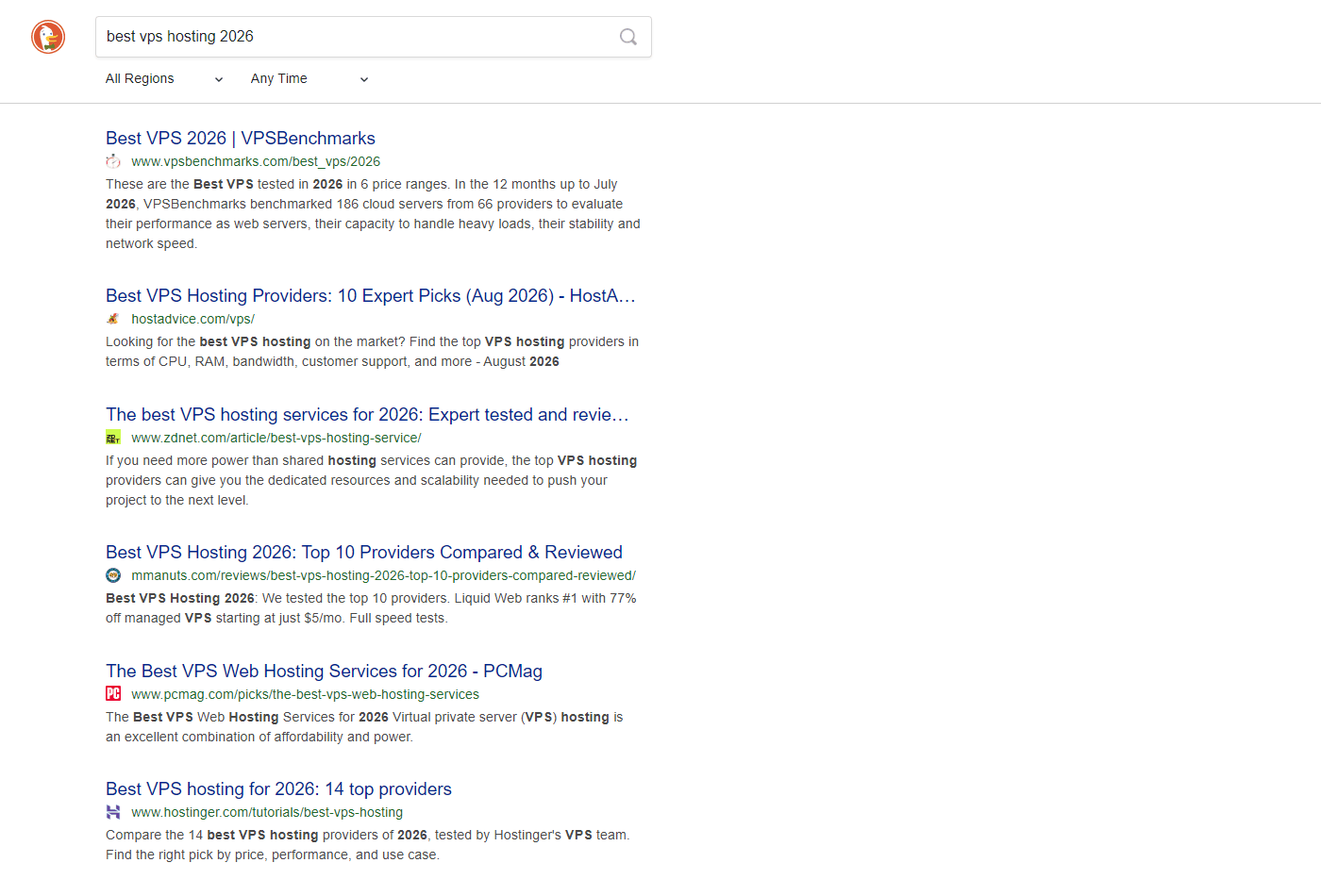Click ZDNET favicon beside zdnet.com URL
The height and width of the screenshot is (896, 1321).
pos(113,438)
